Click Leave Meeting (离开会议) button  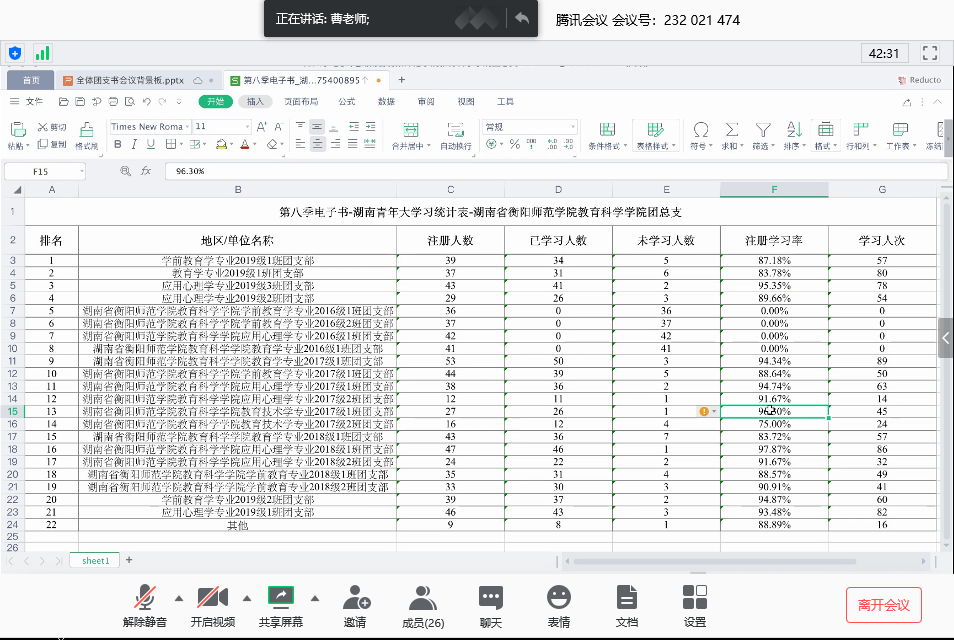click(x=883, y=605)
